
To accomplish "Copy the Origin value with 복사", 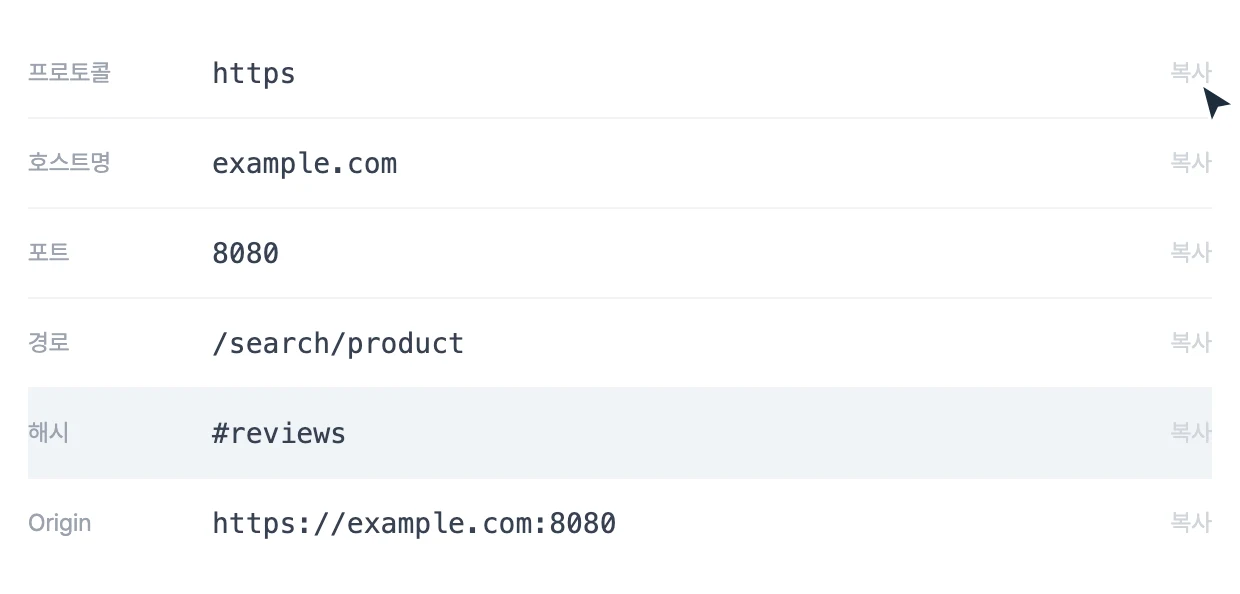I will click(1191, 523).
